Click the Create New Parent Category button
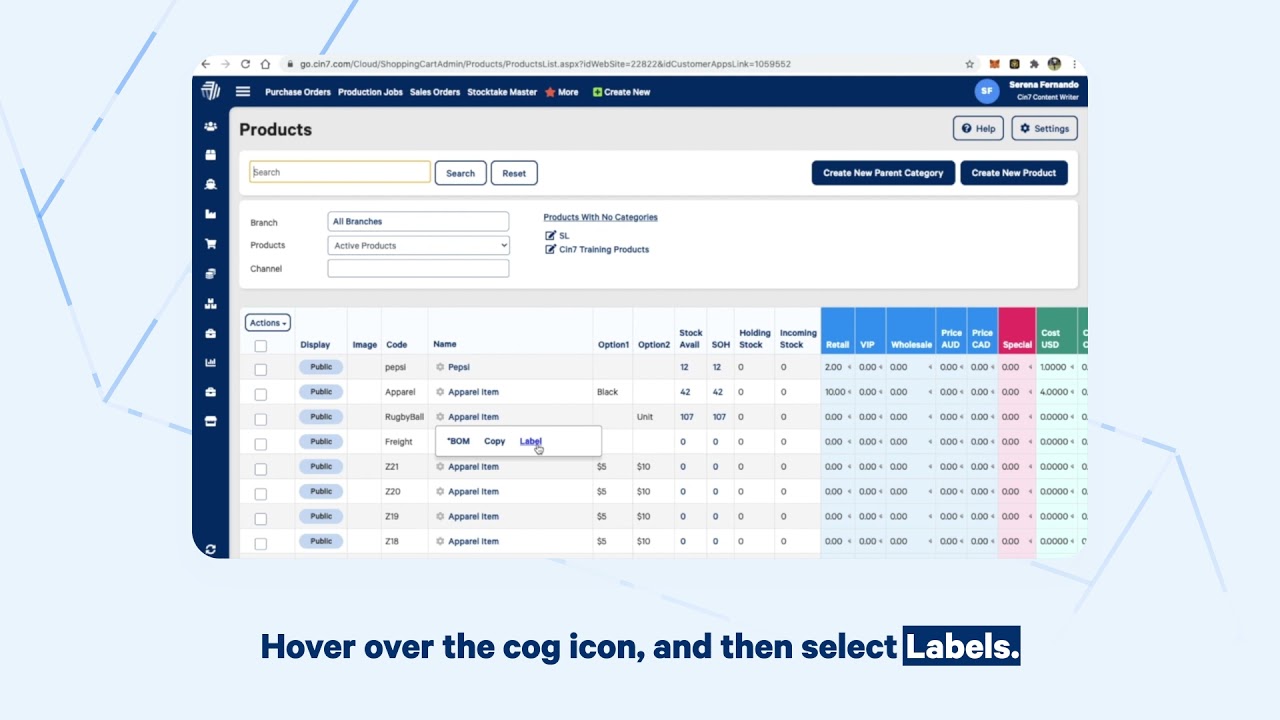1280x720 pixels. point(883,173)
